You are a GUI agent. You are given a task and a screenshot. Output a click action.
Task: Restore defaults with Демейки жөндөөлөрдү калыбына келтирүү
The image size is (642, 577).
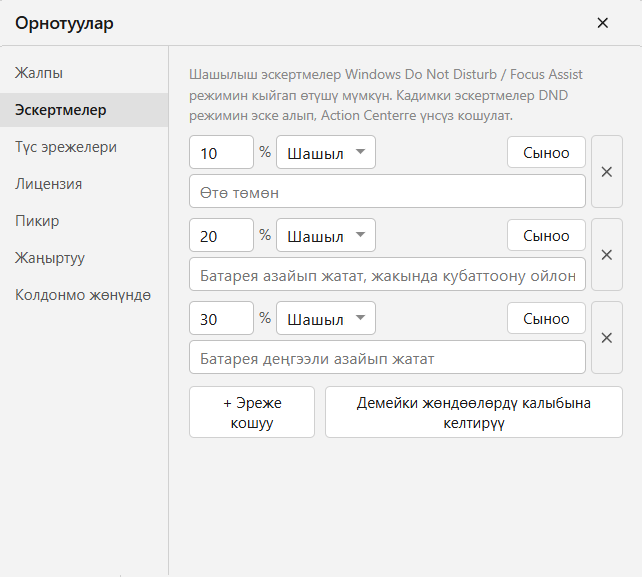474,412
